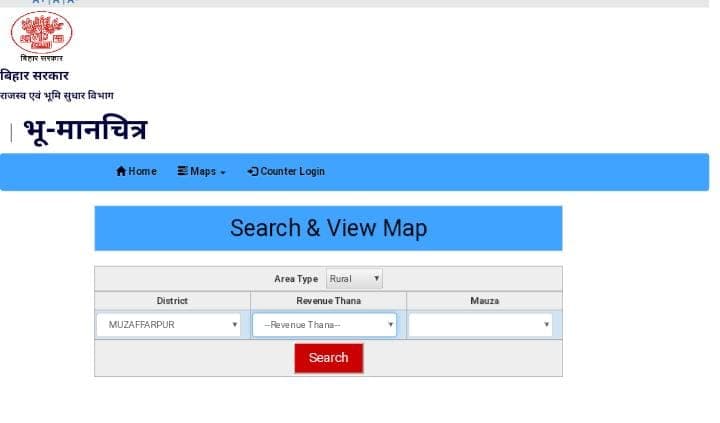Open the Maps dropdown caret
This screenshot has height=423, width=720.
(223, 173)
